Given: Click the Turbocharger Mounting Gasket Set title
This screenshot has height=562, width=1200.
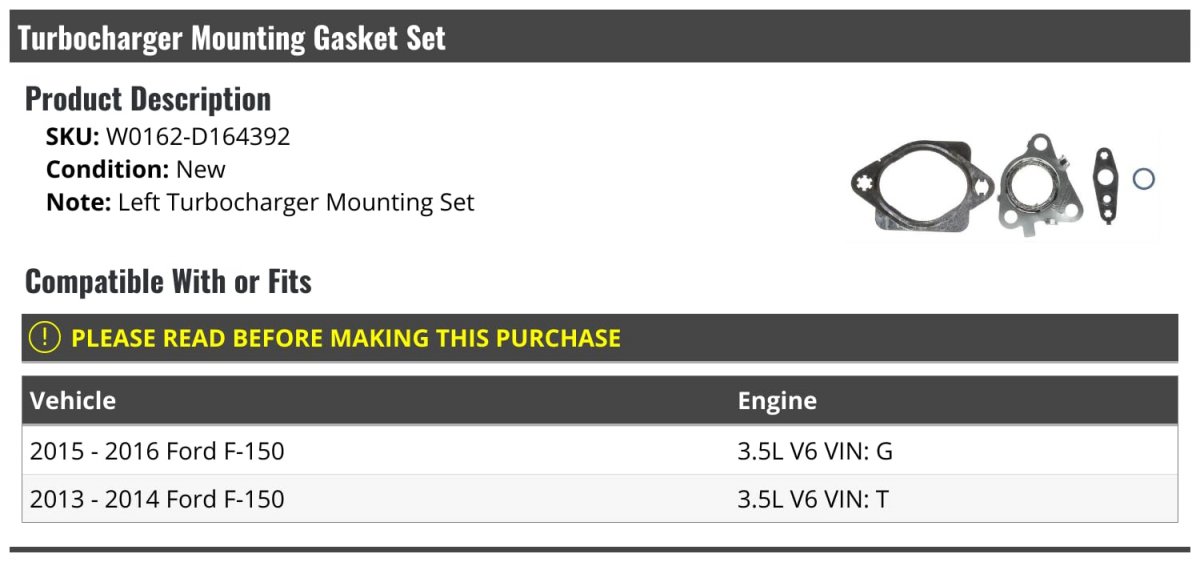Looking at the screenshot, I should [232, 38].
